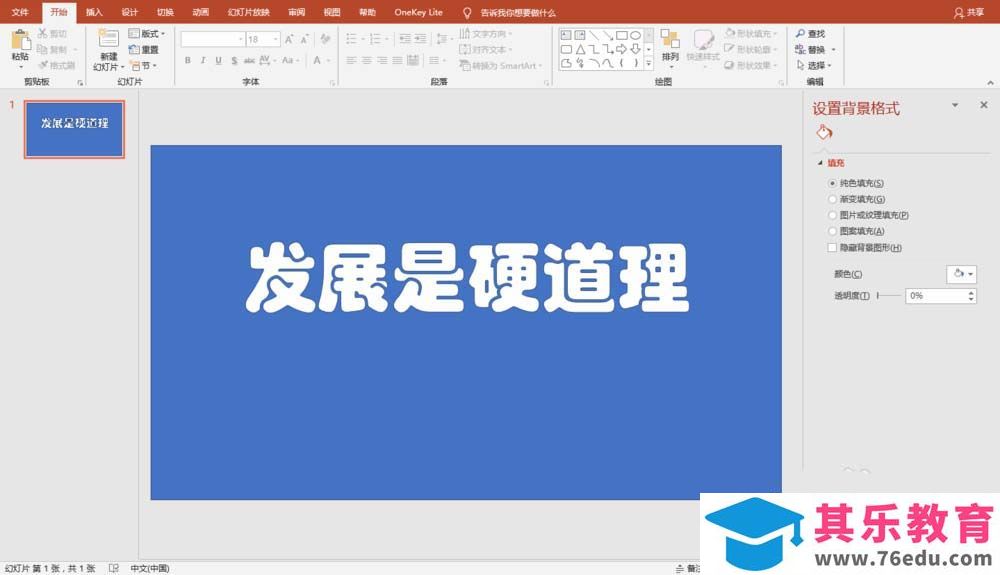
Task: Select the Triangle shape in shapes gallery
Action: click(x=580, y=49)
